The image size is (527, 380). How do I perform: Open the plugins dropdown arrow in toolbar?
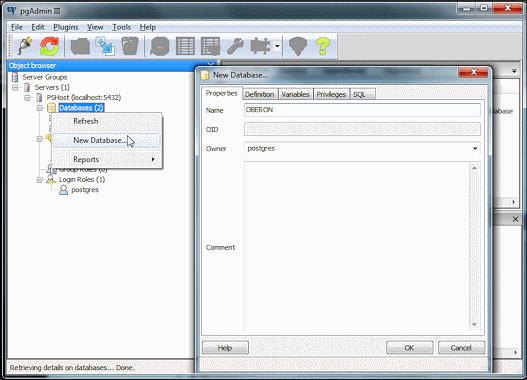point(277,46)
